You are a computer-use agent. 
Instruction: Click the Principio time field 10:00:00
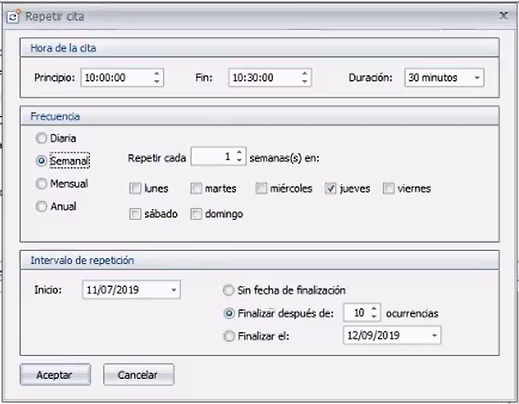tap(122, 78)
